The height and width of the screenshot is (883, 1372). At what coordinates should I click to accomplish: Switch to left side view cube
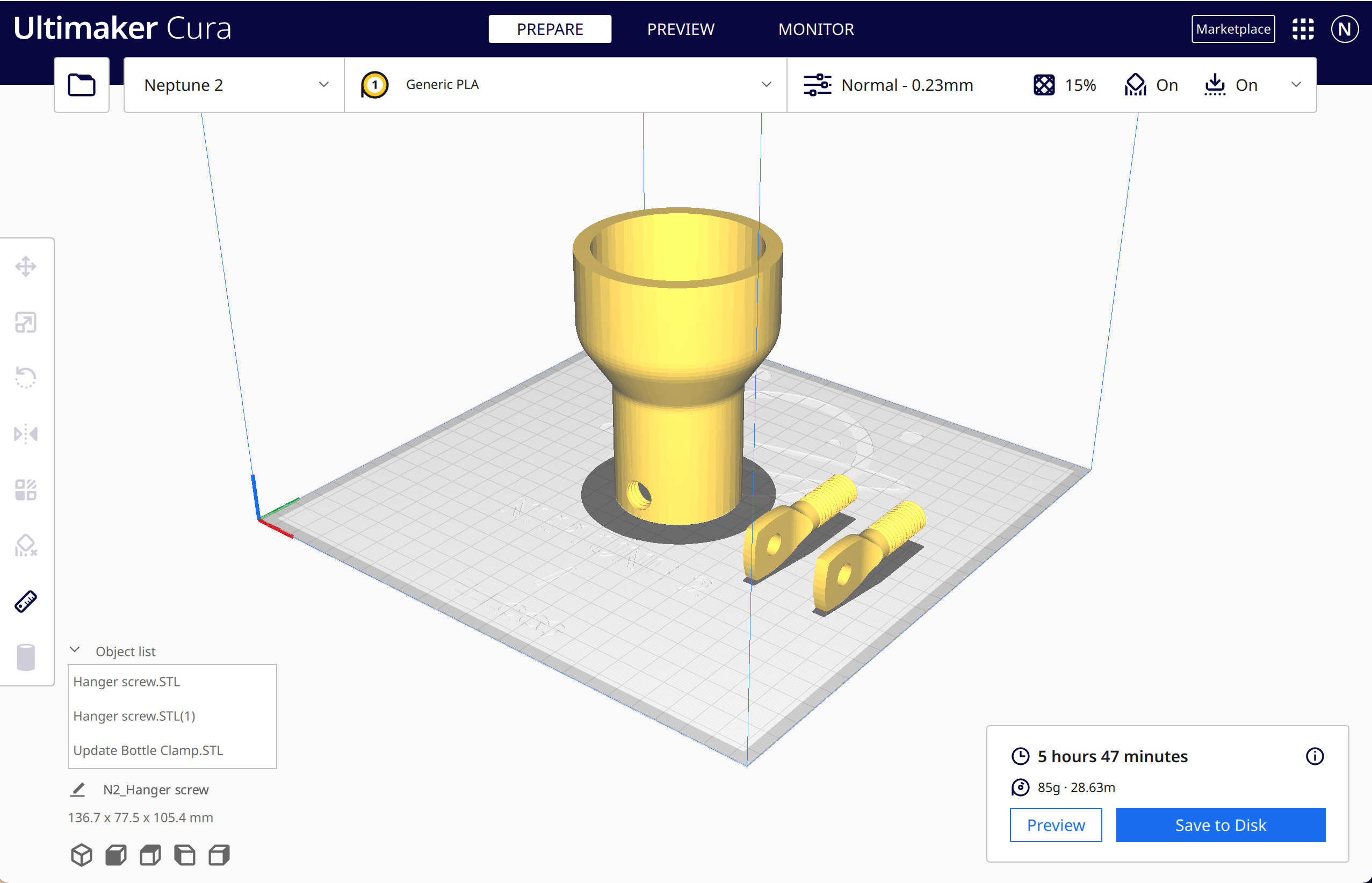point(185,855)
